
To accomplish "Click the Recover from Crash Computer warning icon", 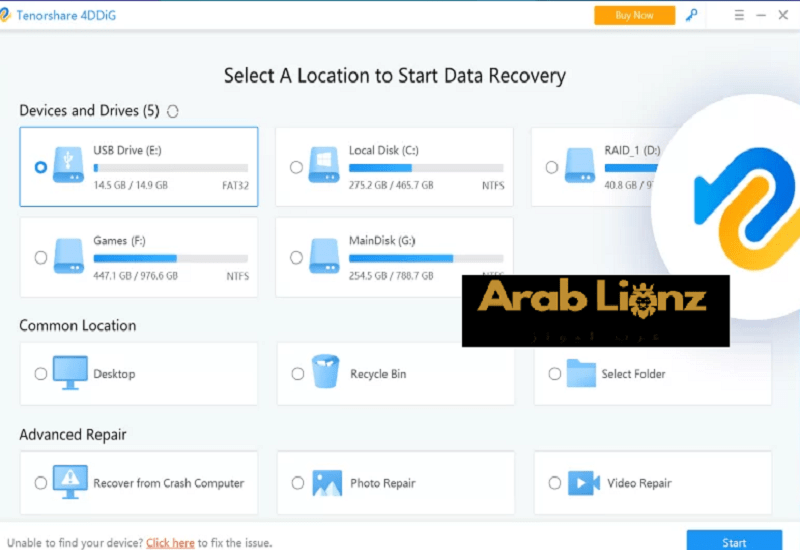I will point(70,482).
